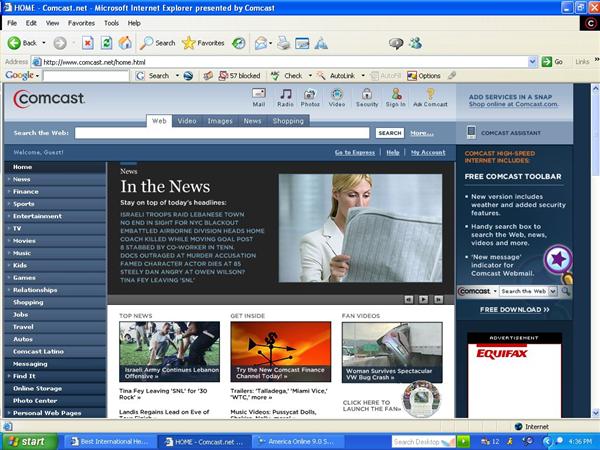Open Google Search button dropdown arrow

click(177, 76)
